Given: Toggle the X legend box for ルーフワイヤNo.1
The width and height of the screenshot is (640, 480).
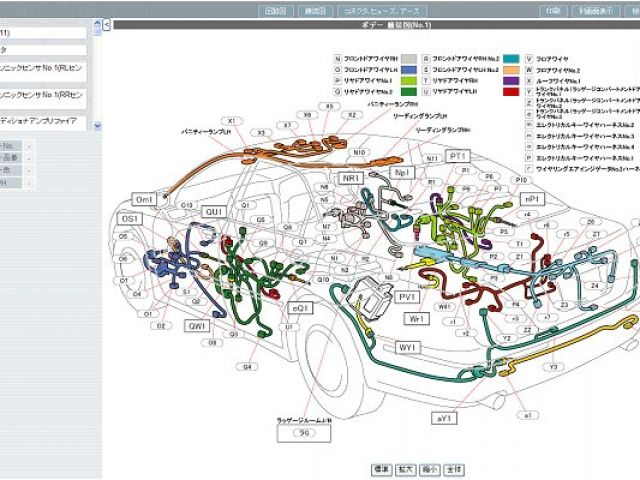Looking at the screenshot, I should point(529,81).
